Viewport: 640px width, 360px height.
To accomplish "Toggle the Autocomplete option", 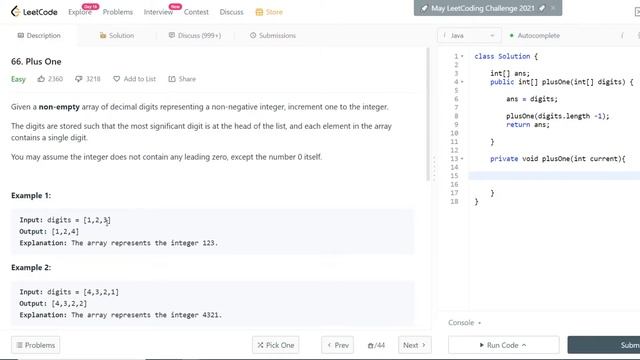I will click(535, 36).
